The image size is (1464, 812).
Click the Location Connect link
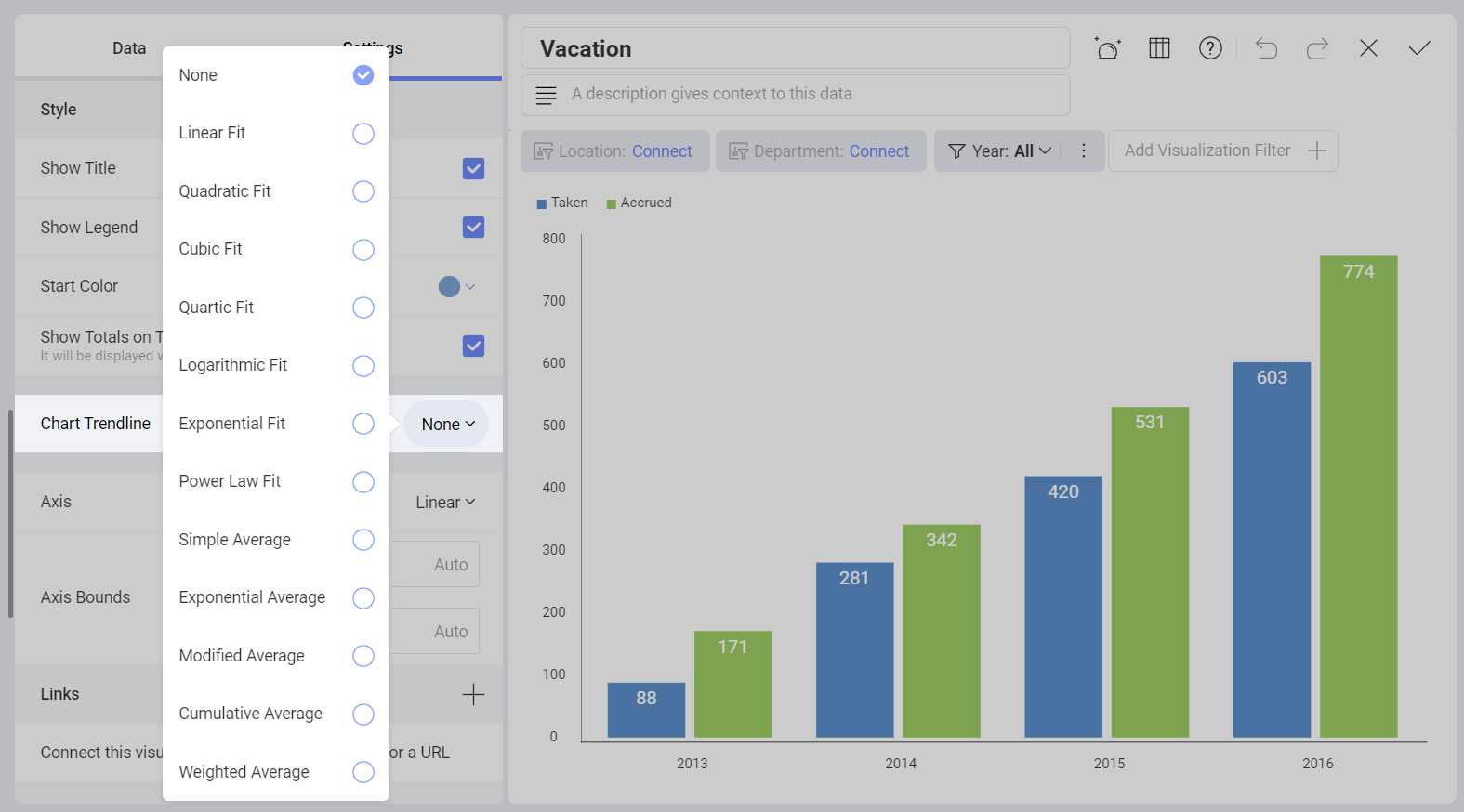(x=662, y=151)
